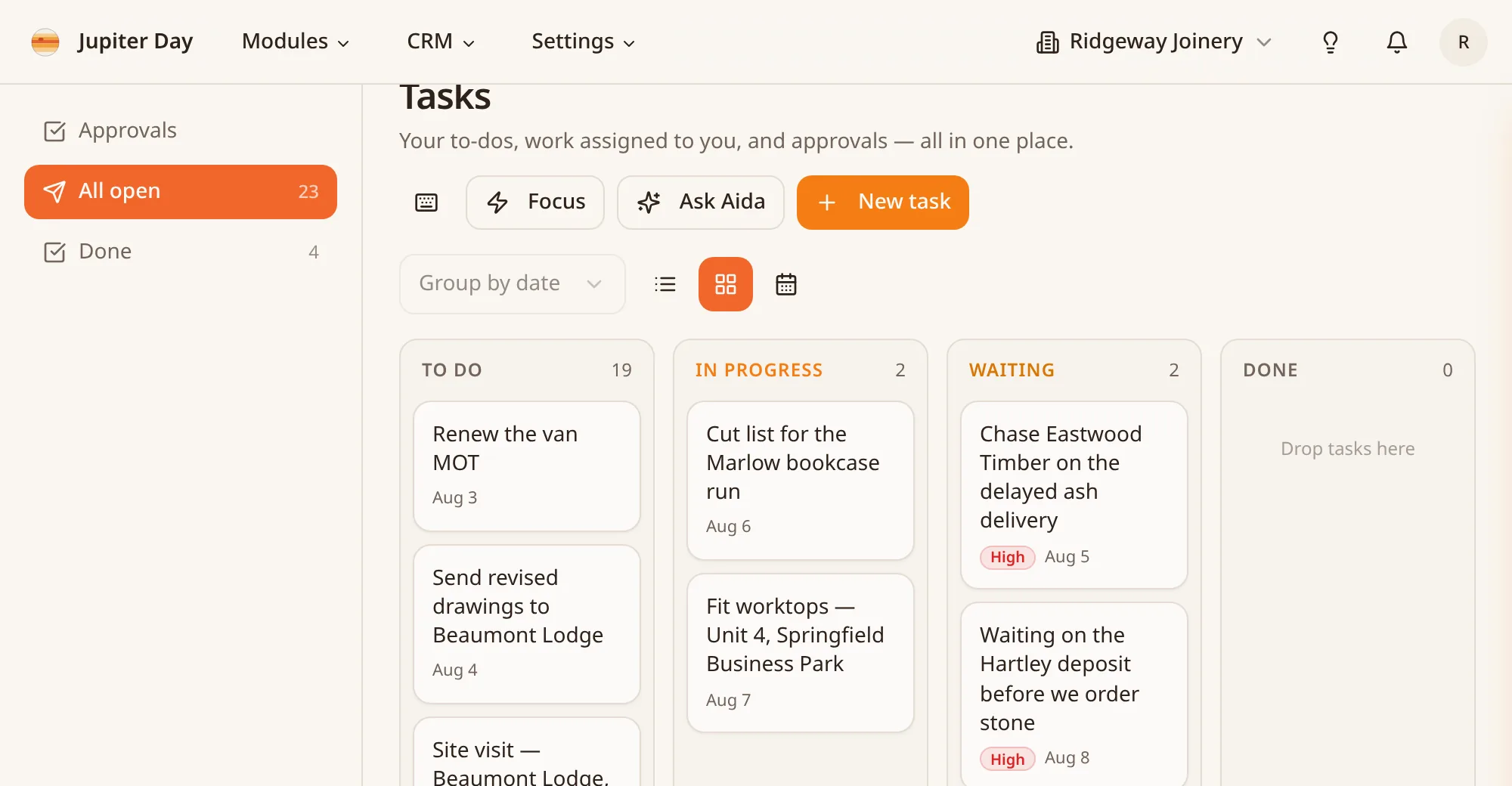Click the TO DO column header
Screen dimensions: 1512x786
(x=452, y=370)
